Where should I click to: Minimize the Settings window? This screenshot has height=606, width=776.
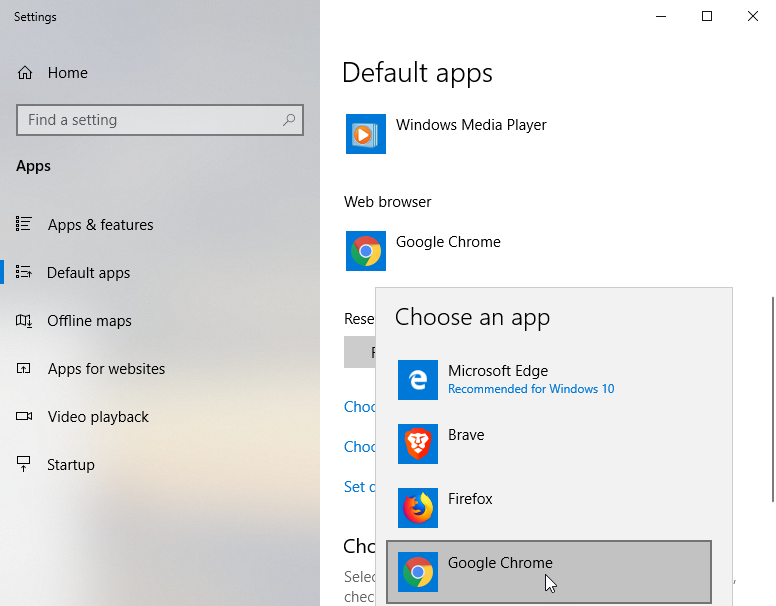[x=661, y=16]
